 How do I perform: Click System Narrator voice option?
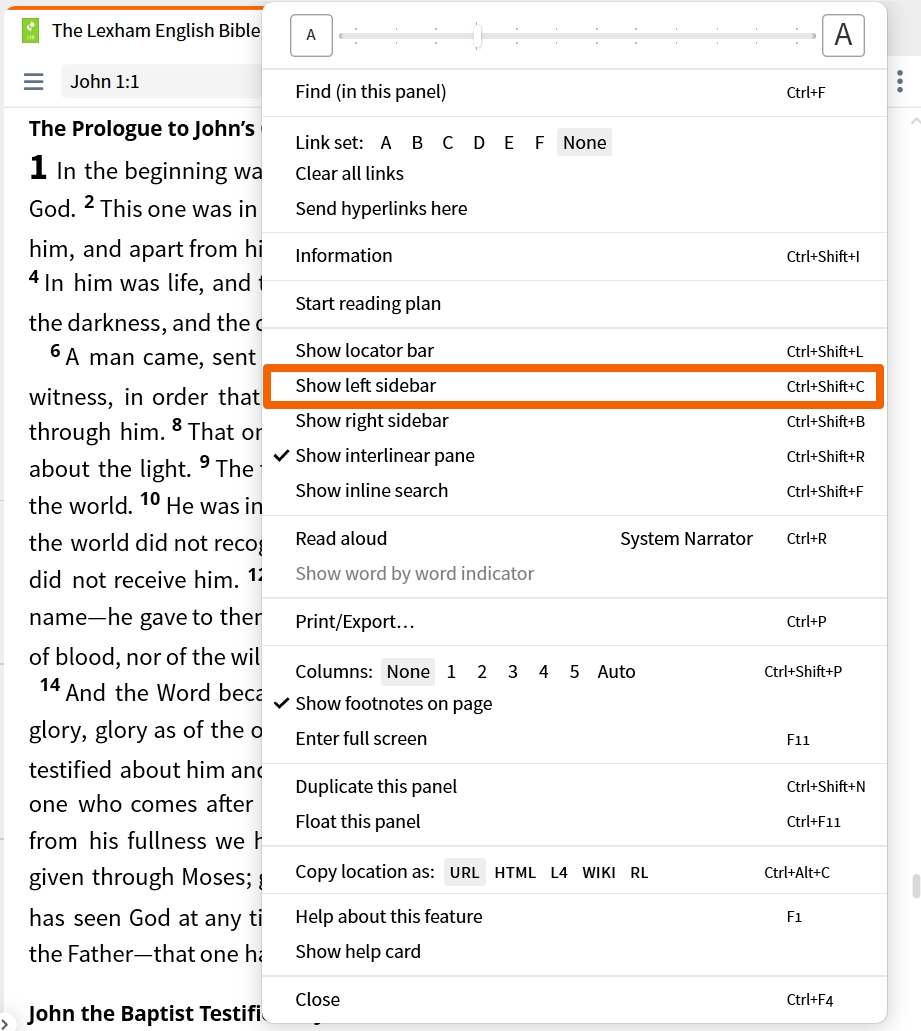coord(686,539)
